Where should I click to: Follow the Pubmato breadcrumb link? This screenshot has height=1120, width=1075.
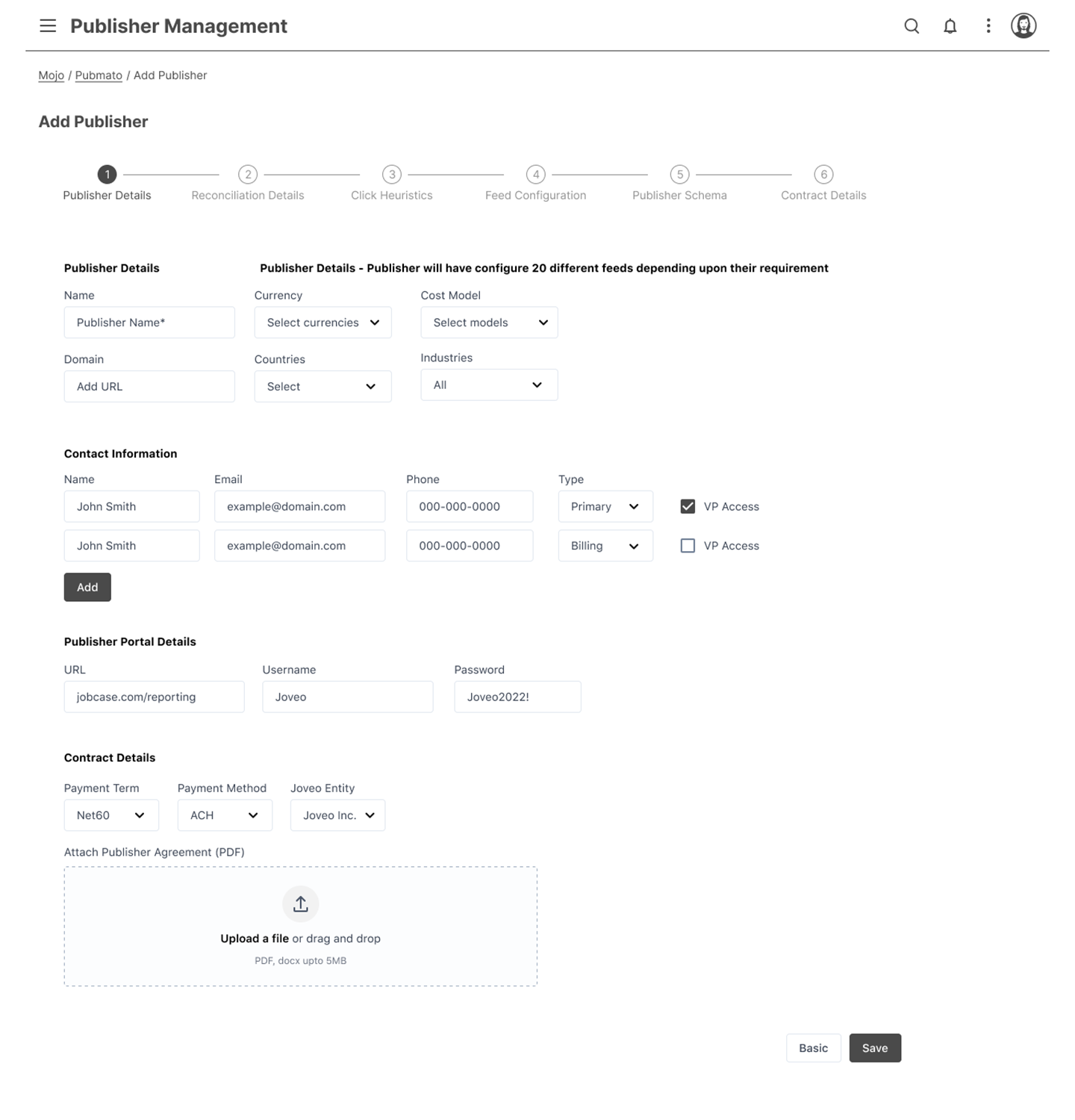tap(99, 75)
